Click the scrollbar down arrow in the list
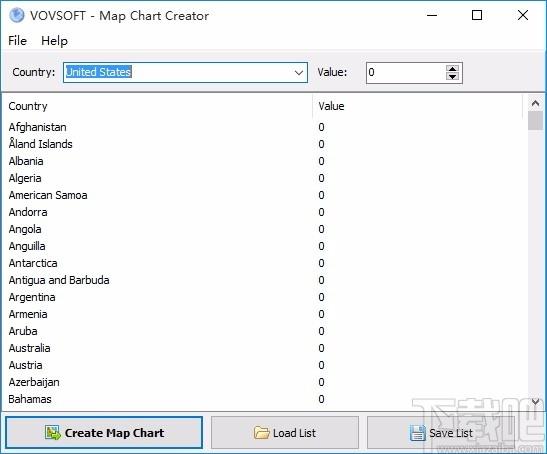The width and height of the screenshot is (547, 454). tap(535, 402)
